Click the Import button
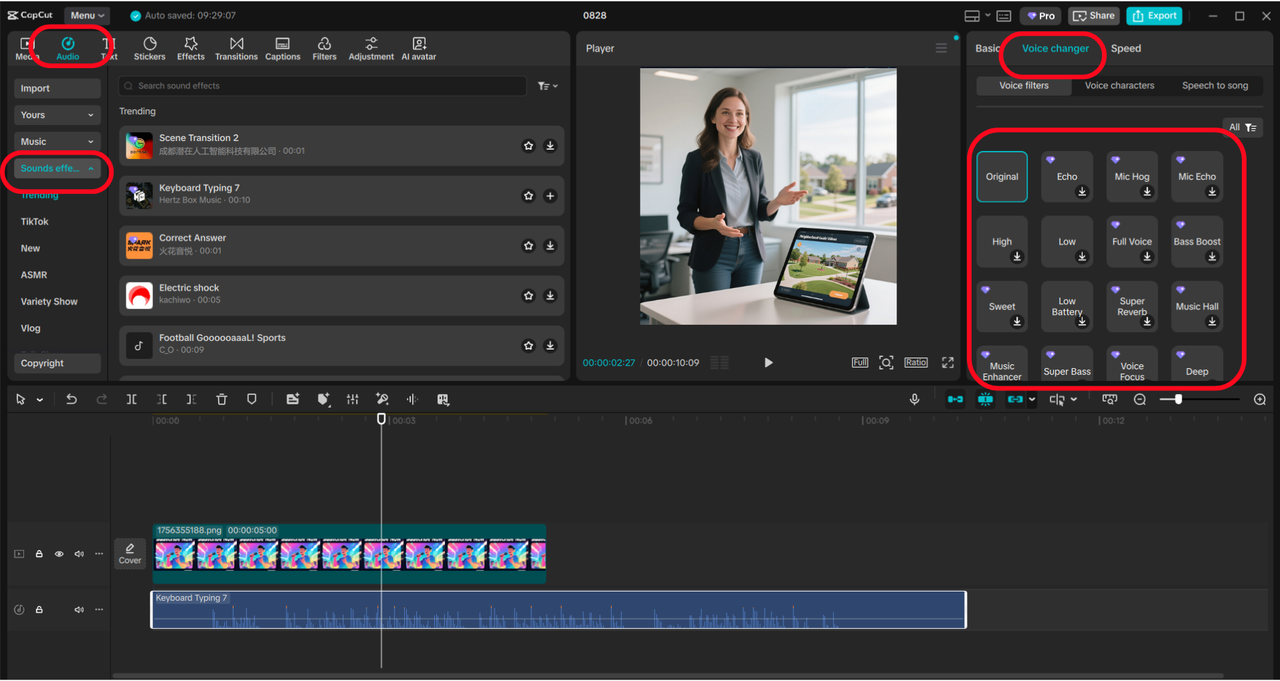Screen dimensions: 1280x681 pyautogui.click(x=57, y=88)
